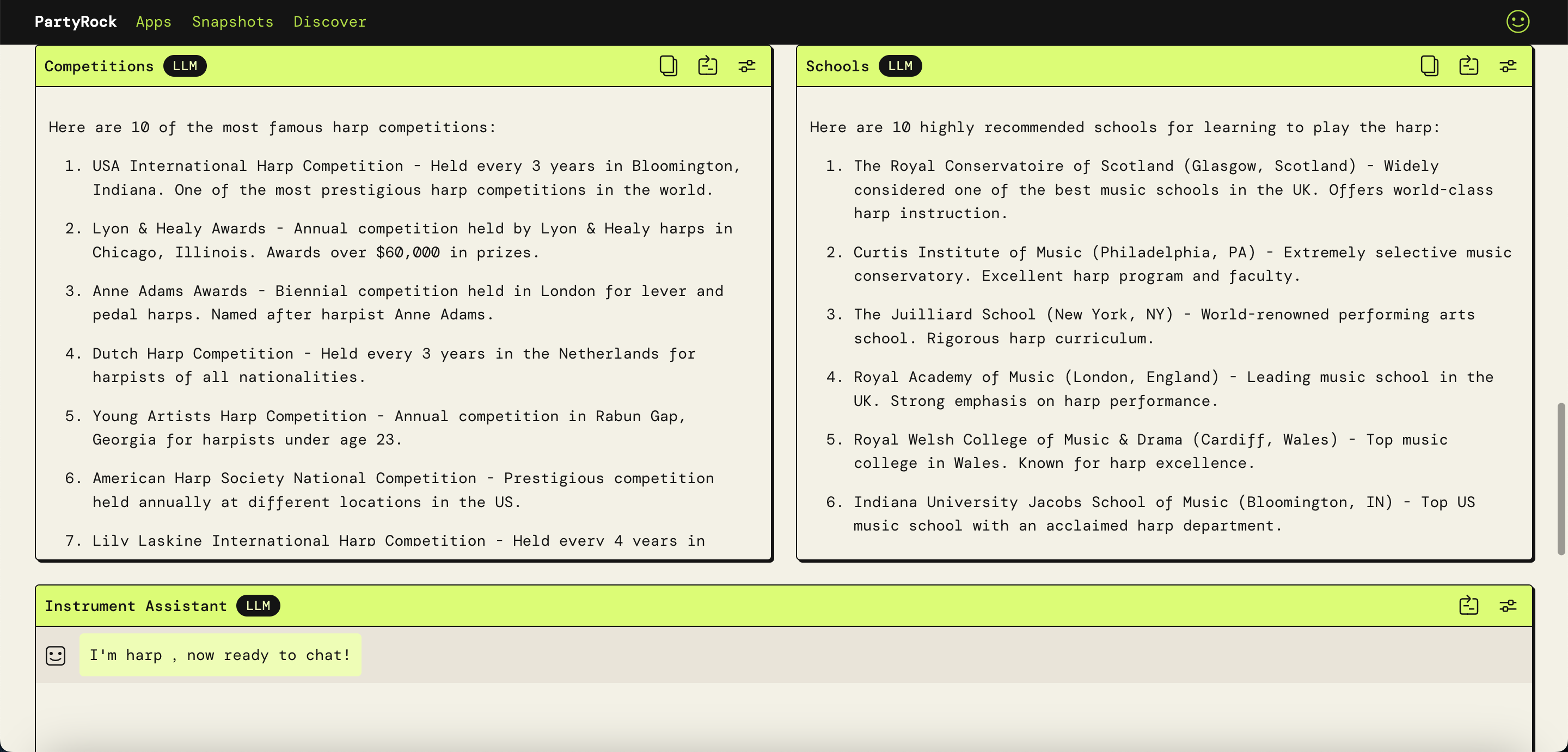Image resolution: width=1568 pixels, height=752 pixels.
Task: Click the PartyRock home logo
Action: tap(76, 22)
